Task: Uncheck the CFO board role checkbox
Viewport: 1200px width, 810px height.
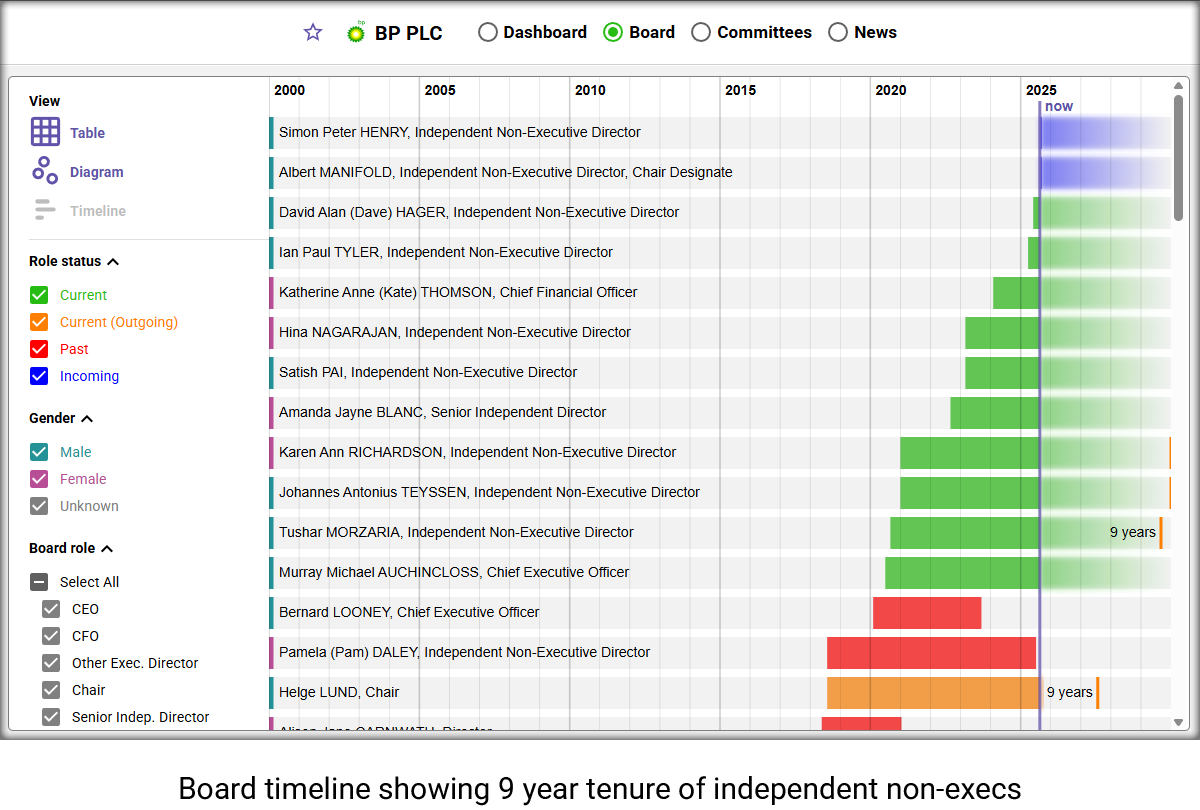Action: (x=51, y=636)
